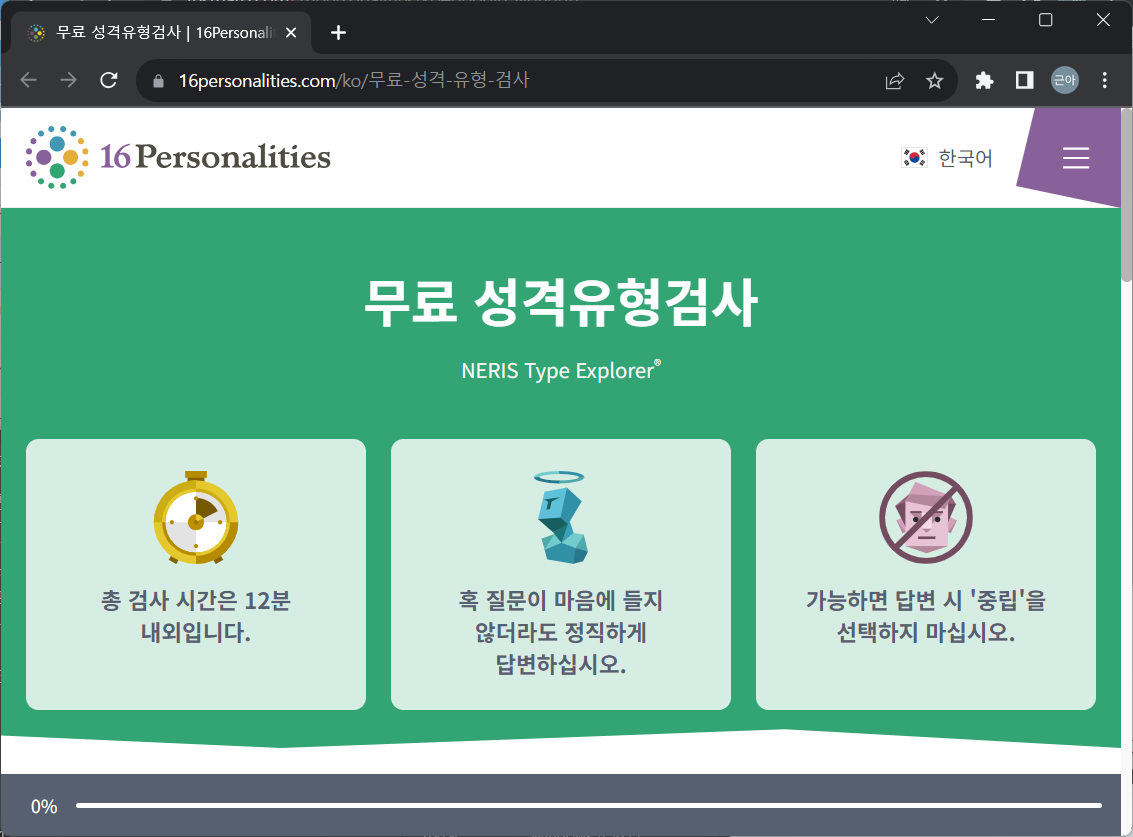Open the browser three-dot menu

click(1104, 80)
